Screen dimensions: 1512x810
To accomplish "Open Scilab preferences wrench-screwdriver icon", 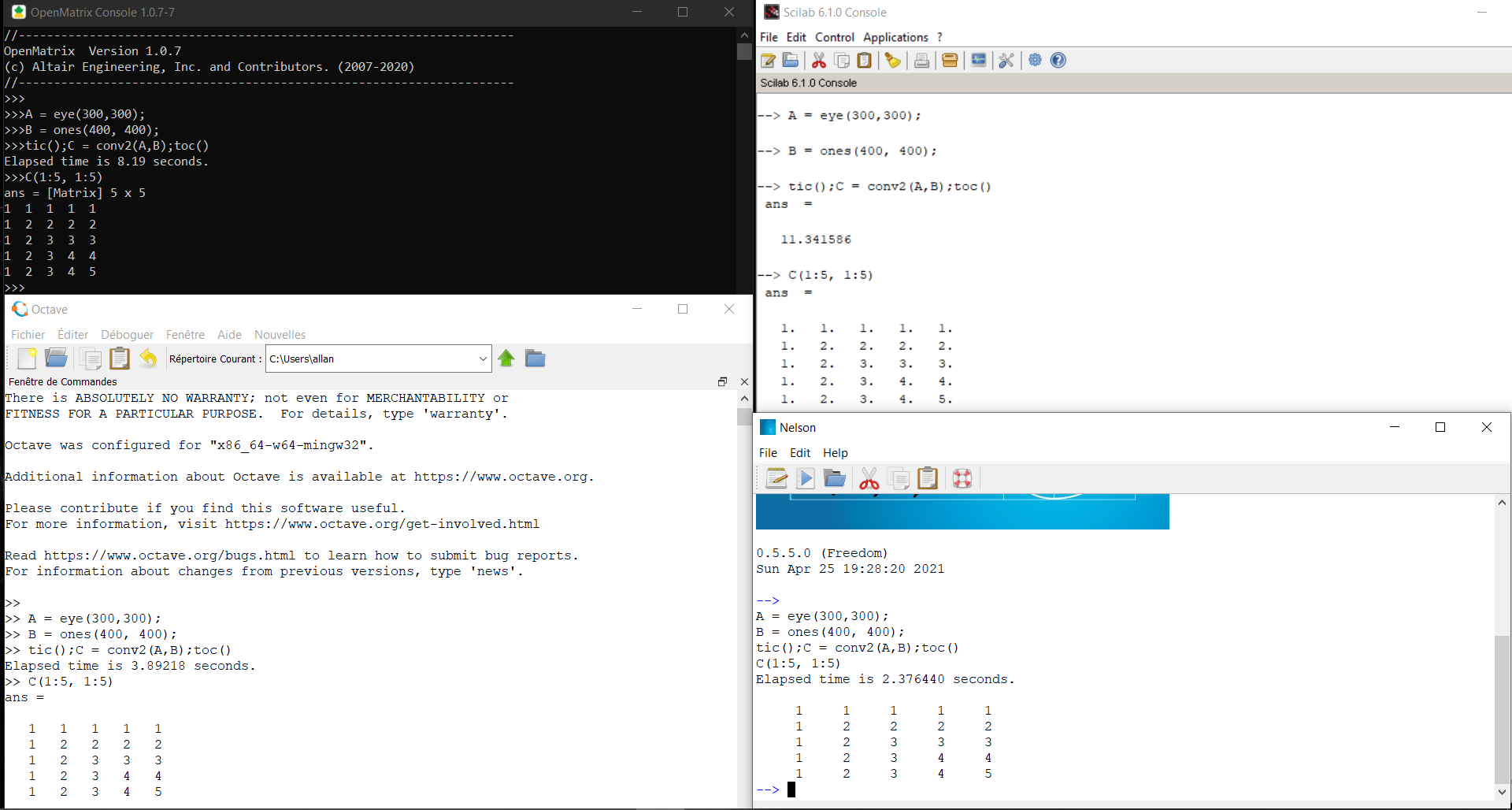I will point(1006,61).
